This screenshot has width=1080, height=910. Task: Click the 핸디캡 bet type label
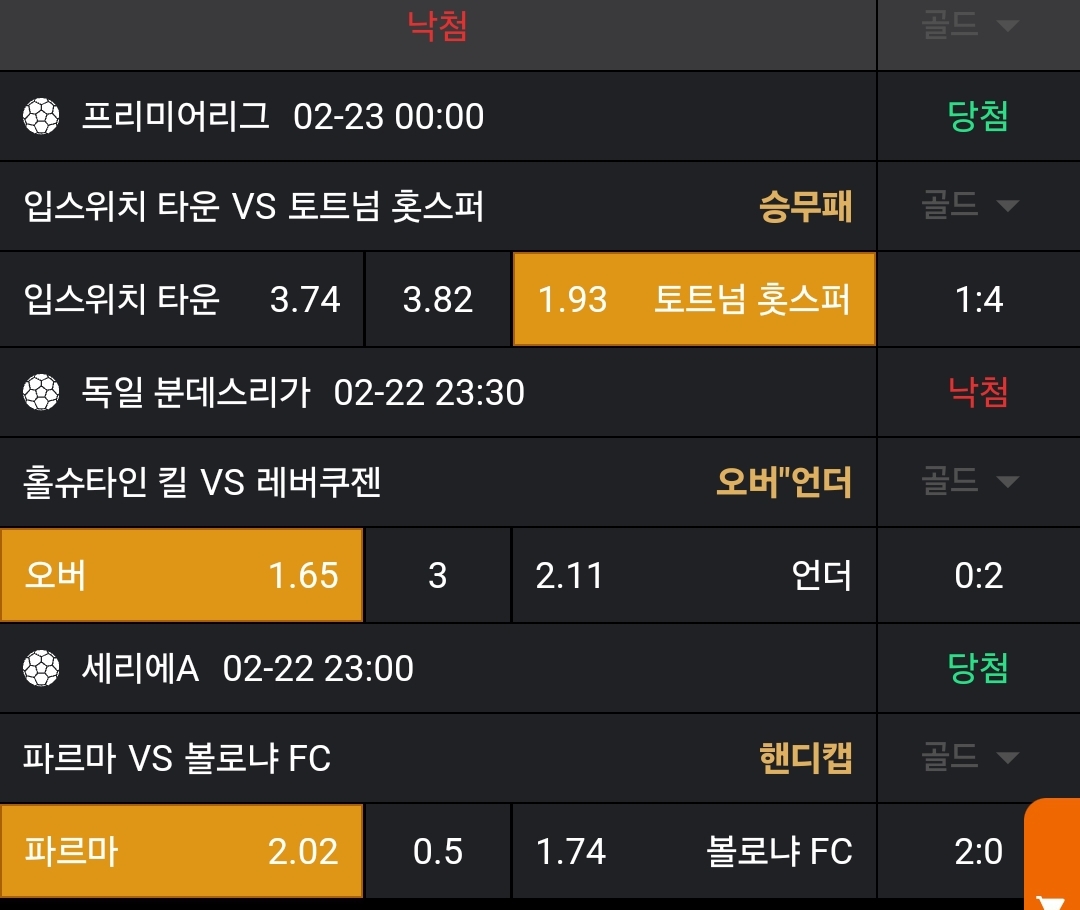coord(805,758)
